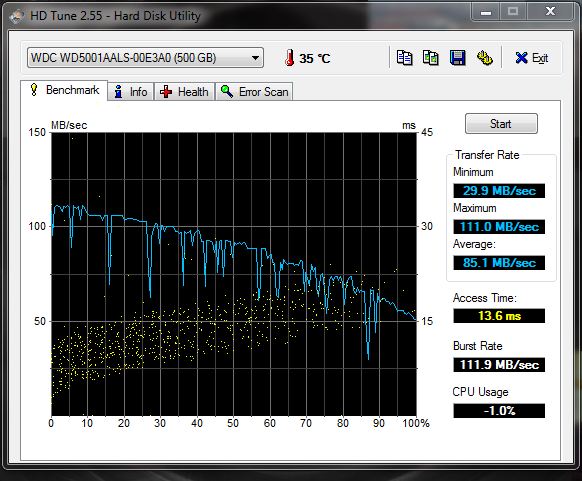This screenshot has height=481, width=582.
Task: Click the MB/sec axis label
Action: tap(69, 125)
